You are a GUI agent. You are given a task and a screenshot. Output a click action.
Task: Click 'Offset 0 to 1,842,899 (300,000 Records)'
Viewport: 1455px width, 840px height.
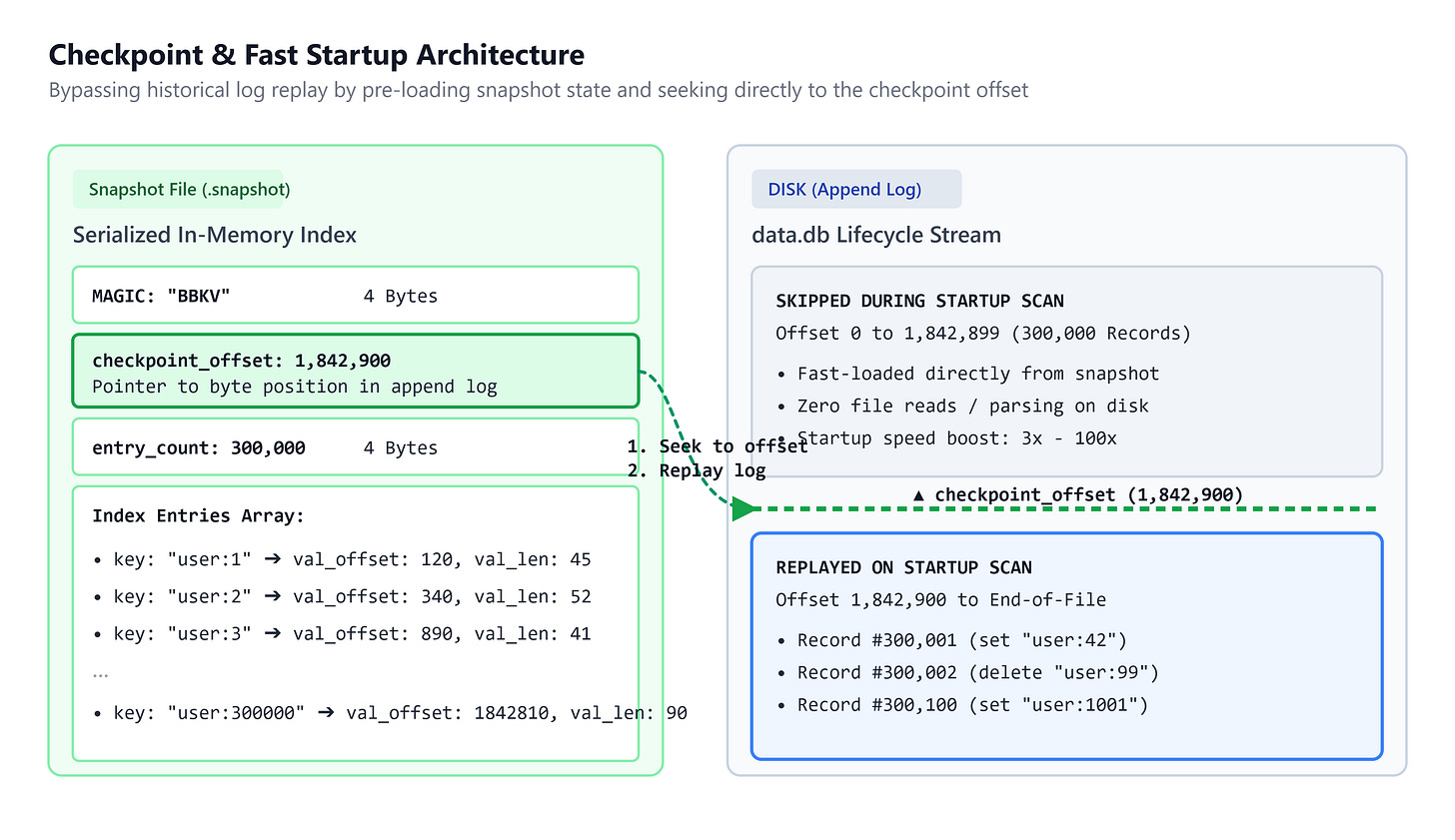click(x=983, y=334)
